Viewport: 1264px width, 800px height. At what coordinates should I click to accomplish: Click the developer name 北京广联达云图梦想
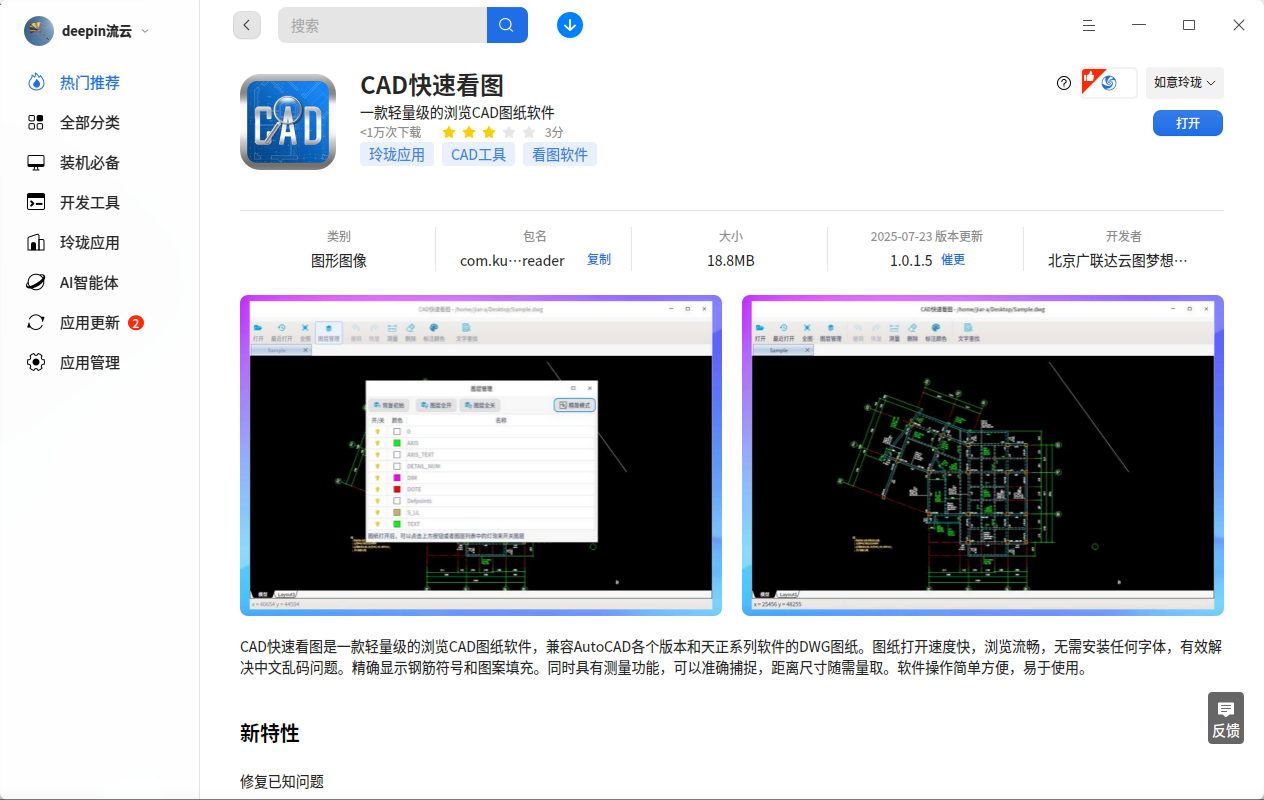[x=1118, y=260]
